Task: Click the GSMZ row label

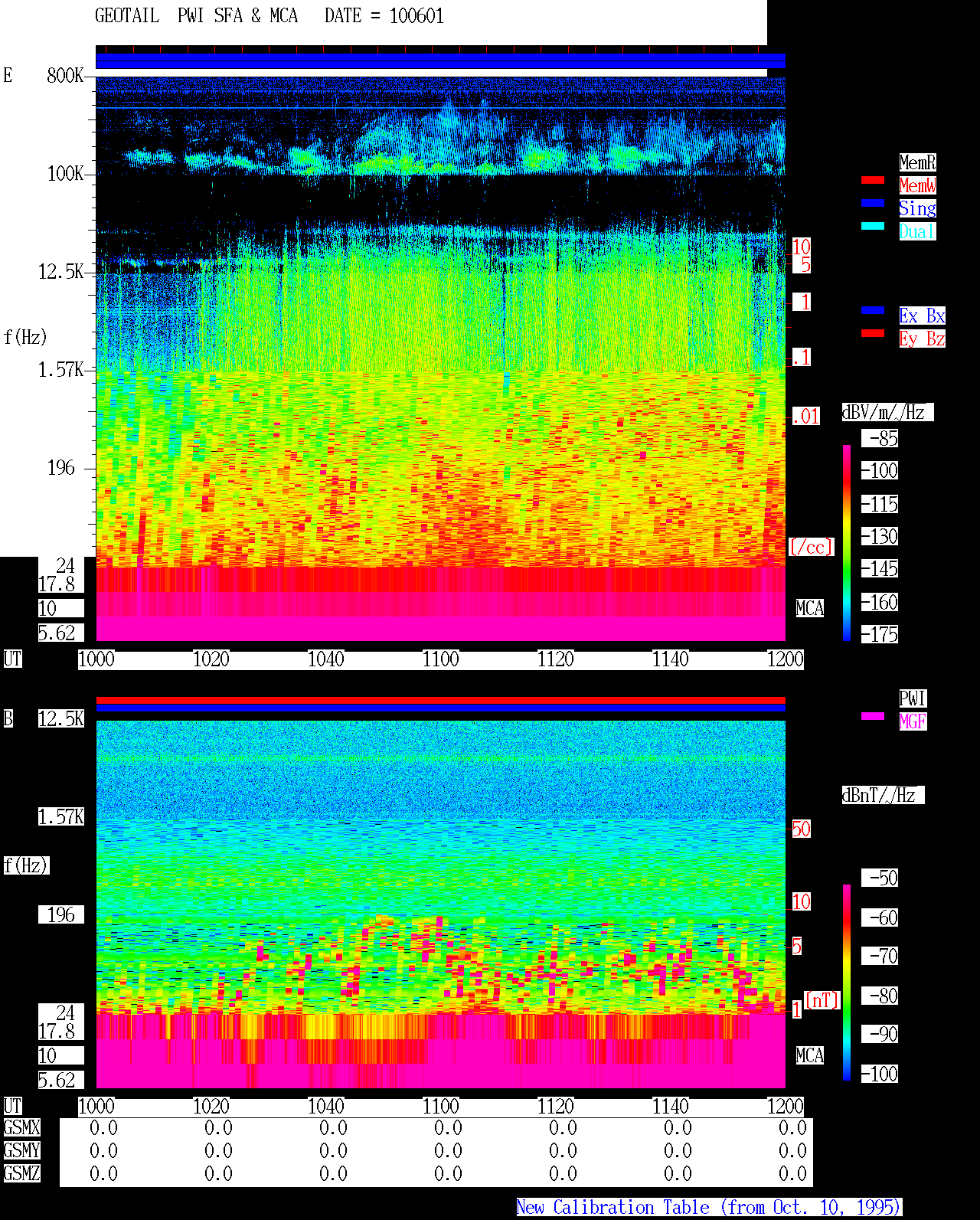Action: 21,1173
